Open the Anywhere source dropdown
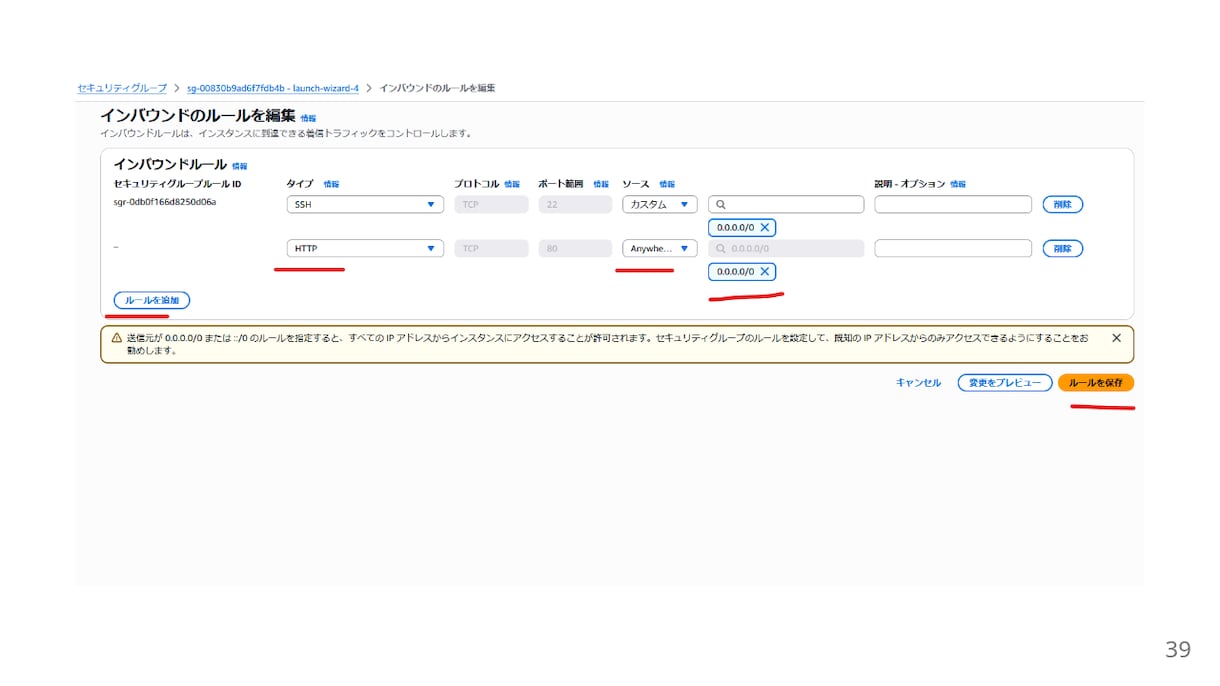Viewport: 1220px width, 686px height. [659, 248]
